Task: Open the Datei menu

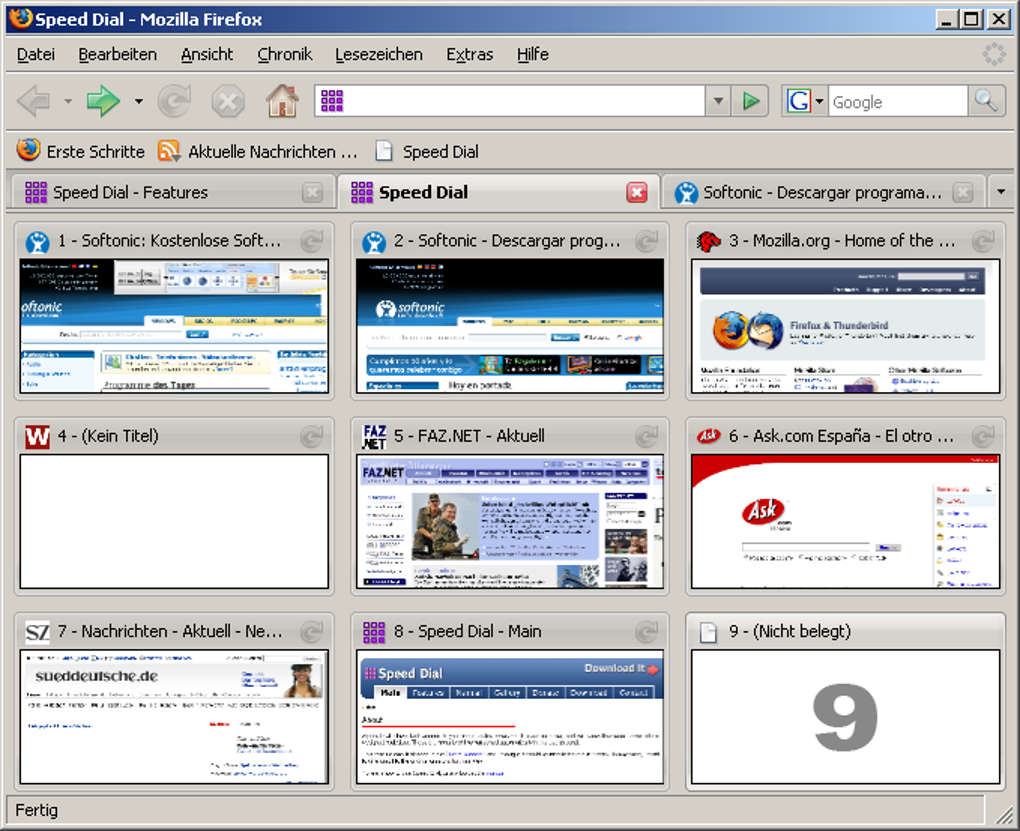Action: 36,55
